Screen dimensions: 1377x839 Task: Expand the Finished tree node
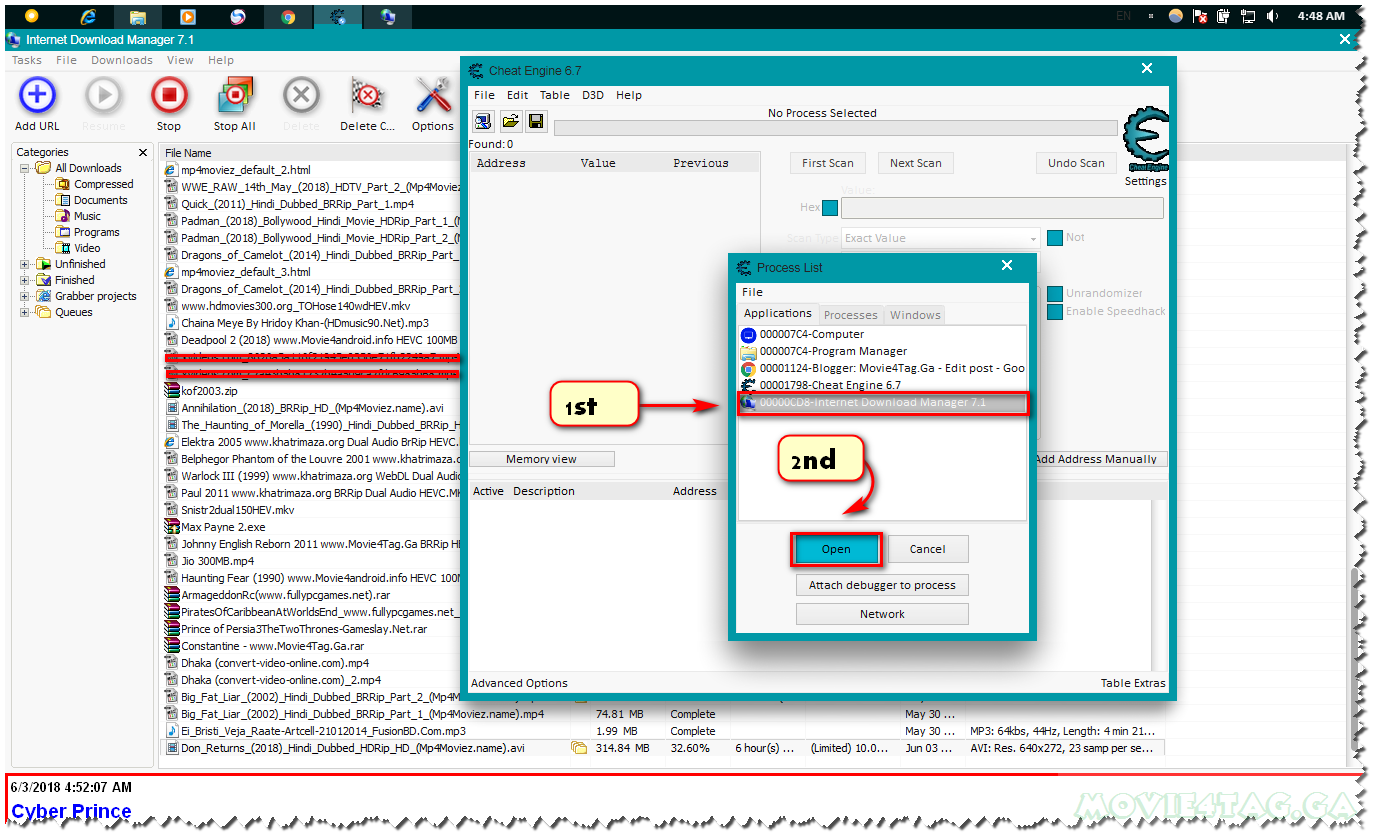coord(25,280)
